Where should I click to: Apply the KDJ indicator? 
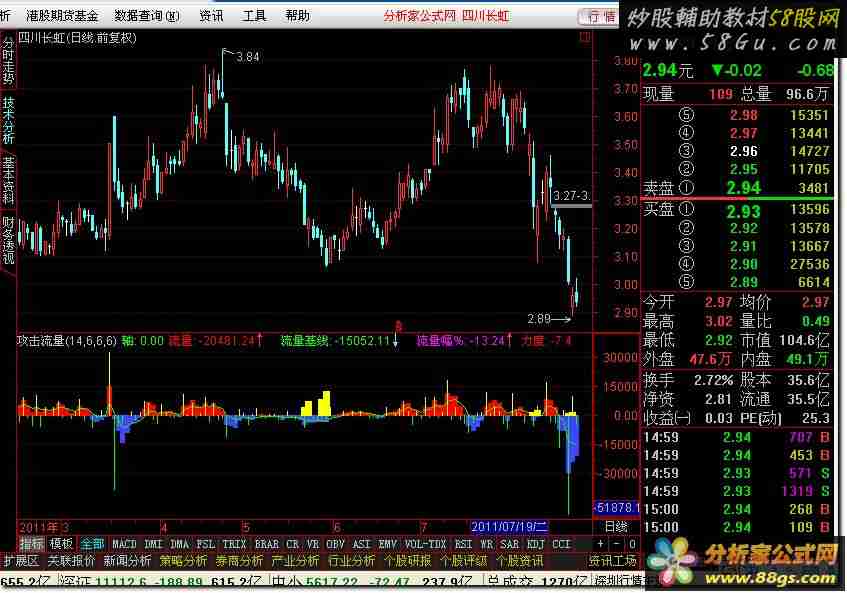click(x=535, y=544)
